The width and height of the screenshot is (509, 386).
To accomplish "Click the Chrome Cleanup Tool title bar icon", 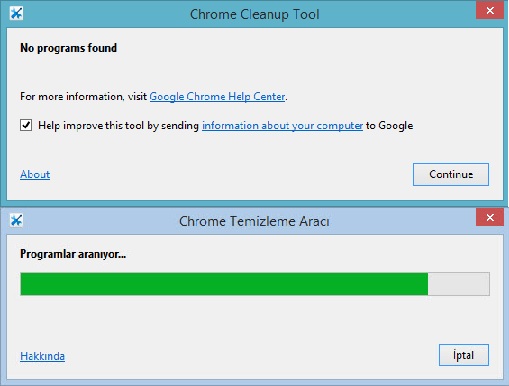I will 16,14.
